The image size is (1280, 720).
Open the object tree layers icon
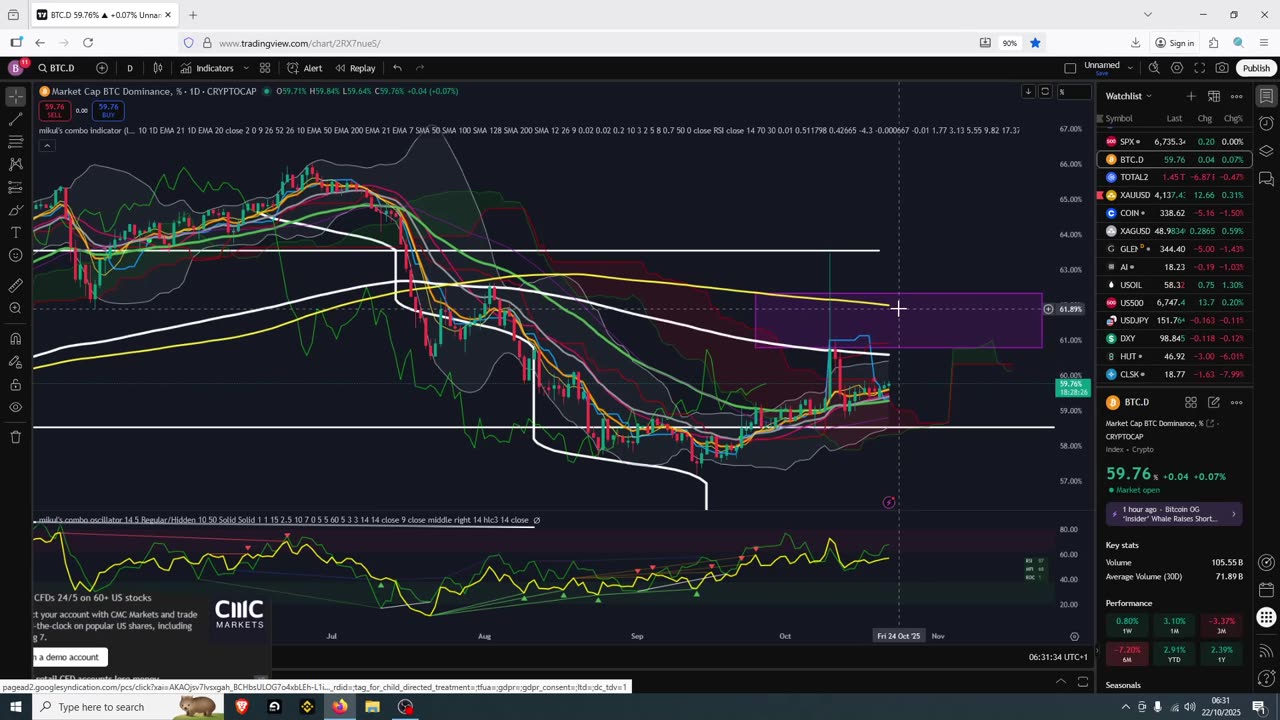coord(1266,151)
